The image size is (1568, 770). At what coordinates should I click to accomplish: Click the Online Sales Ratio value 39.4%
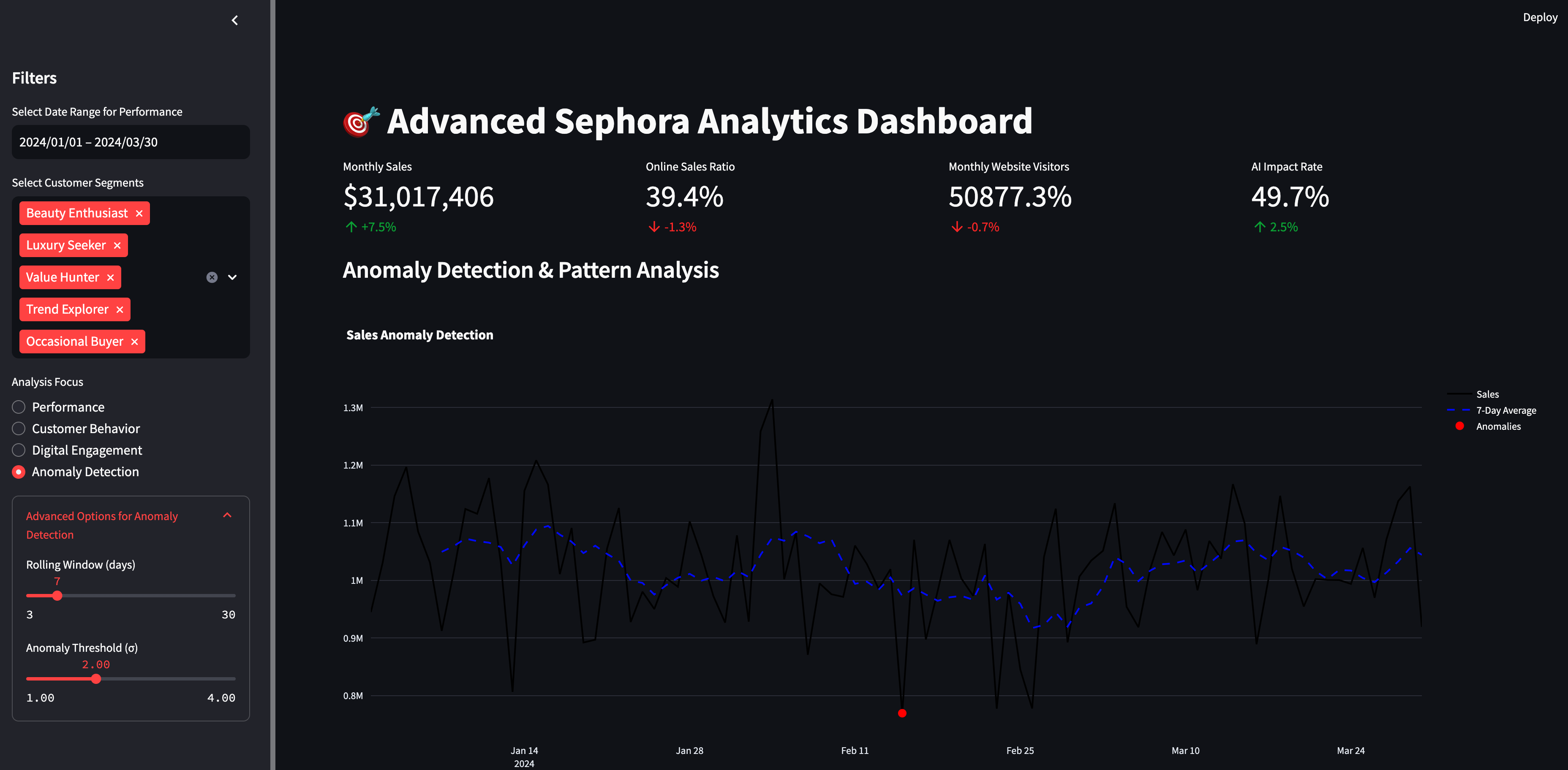(x=684, y=197)
